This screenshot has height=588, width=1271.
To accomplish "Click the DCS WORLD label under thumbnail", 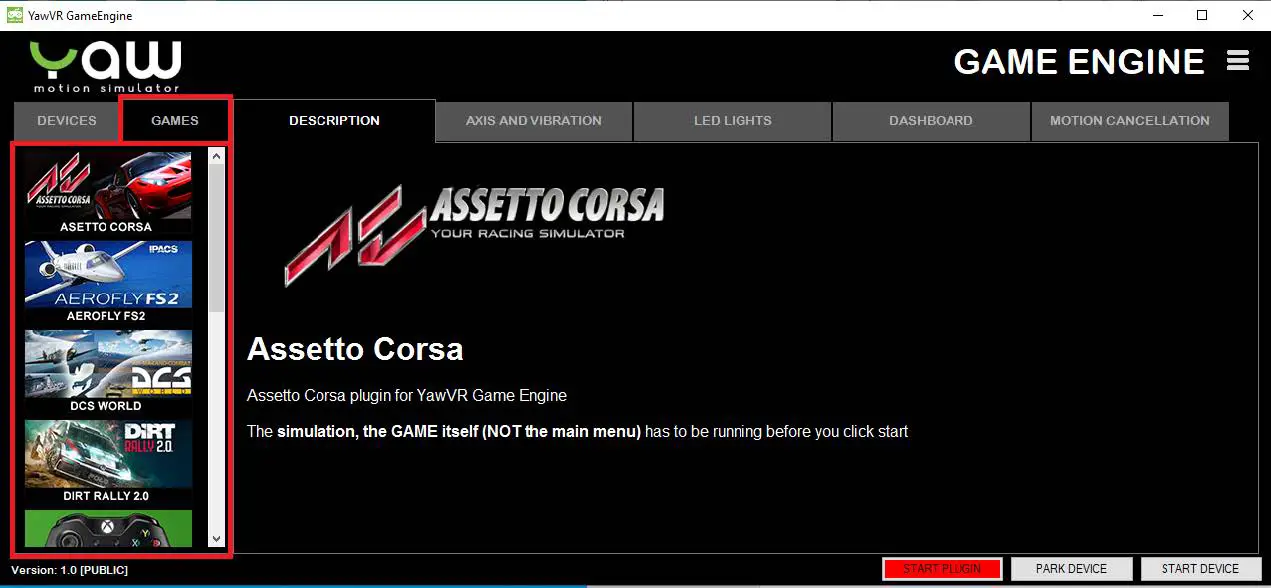I will tap(106, 406).
